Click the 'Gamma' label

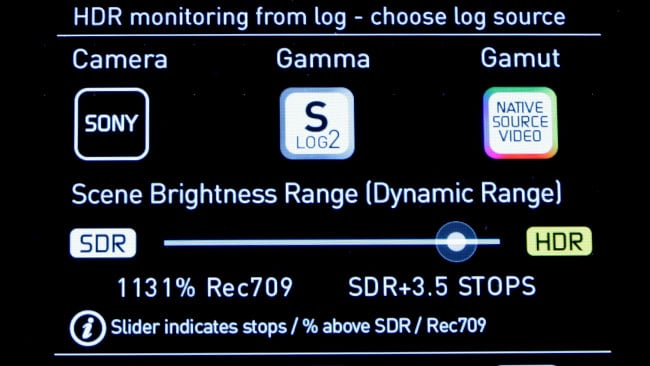[x=323, y=58]
